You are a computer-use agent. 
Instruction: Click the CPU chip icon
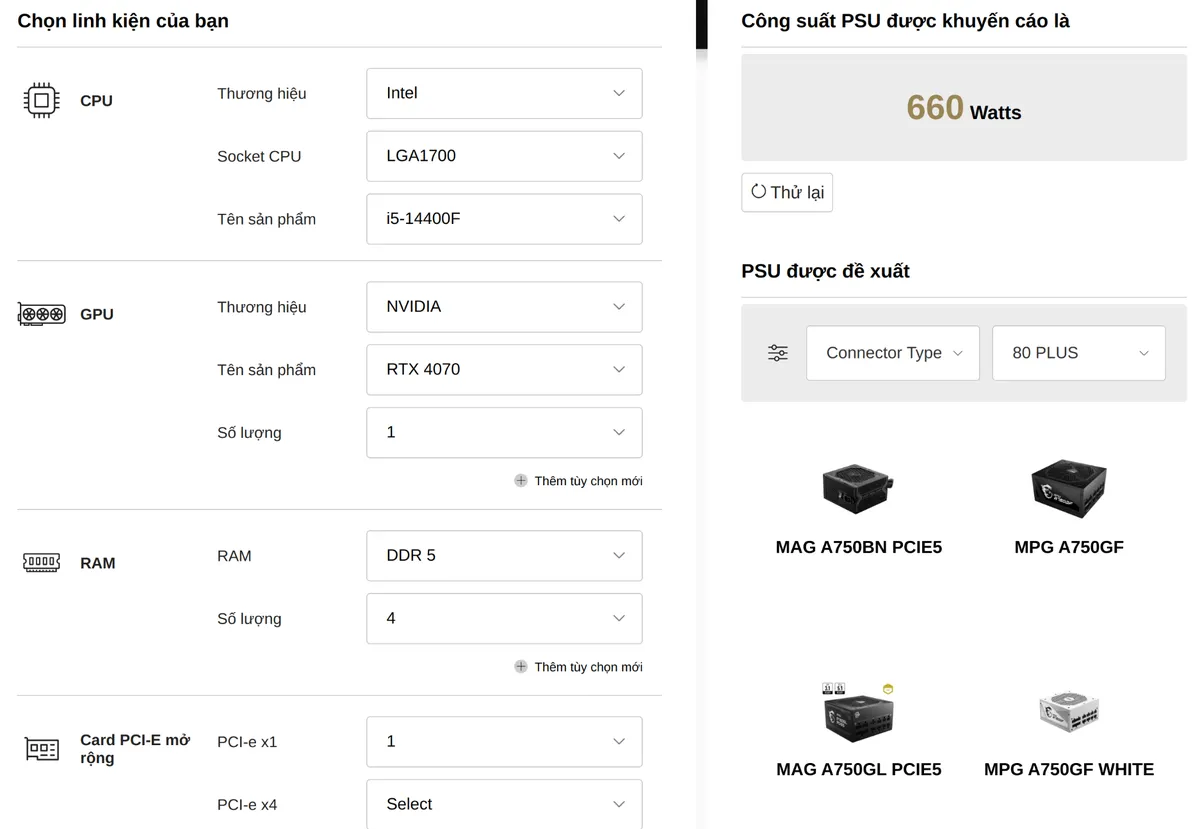click(x=41, y=100)
